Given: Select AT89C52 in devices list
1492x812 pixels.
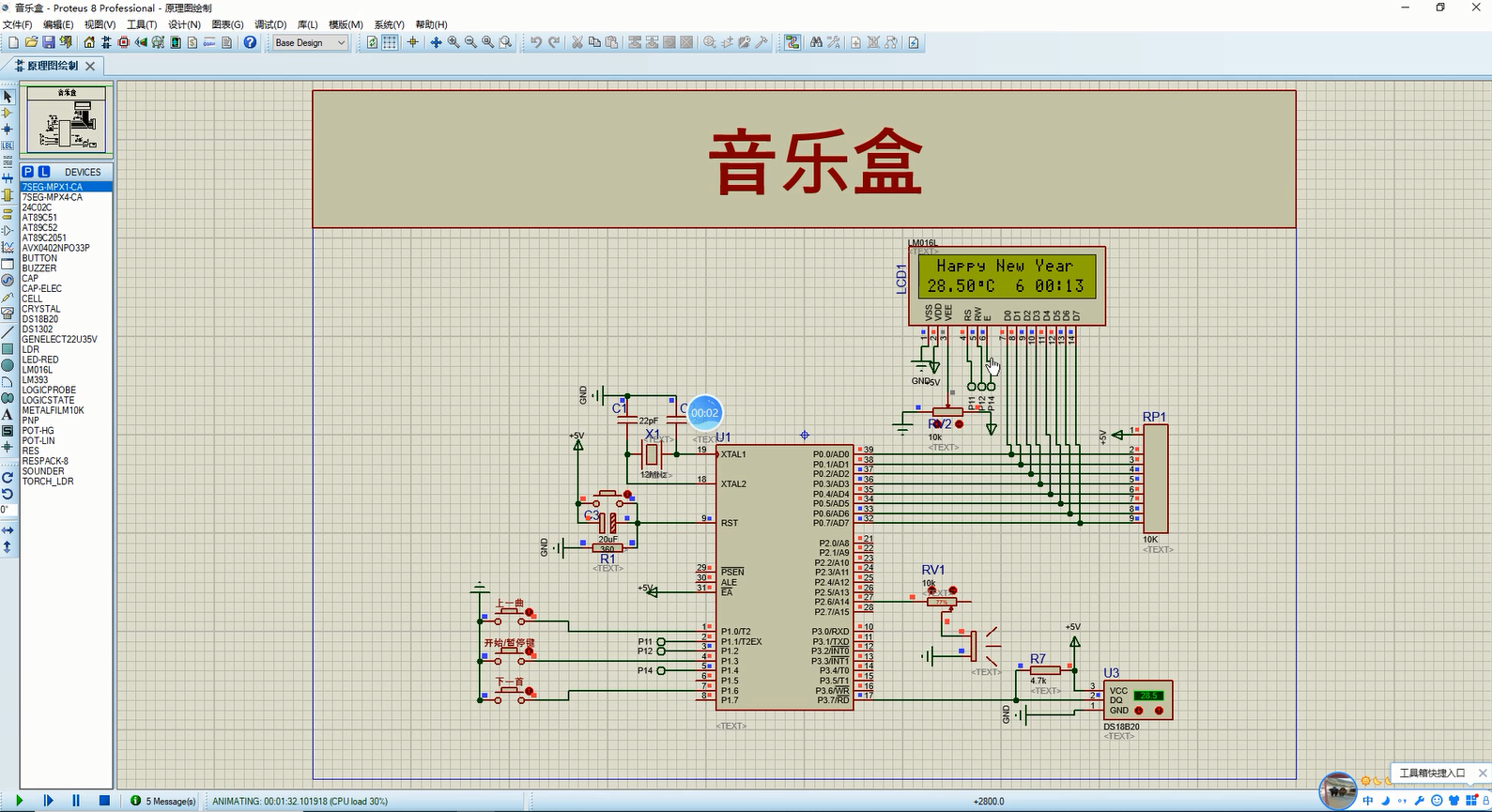Looking at the screenshot, I should pyautogui.click(x=66, y=227).
